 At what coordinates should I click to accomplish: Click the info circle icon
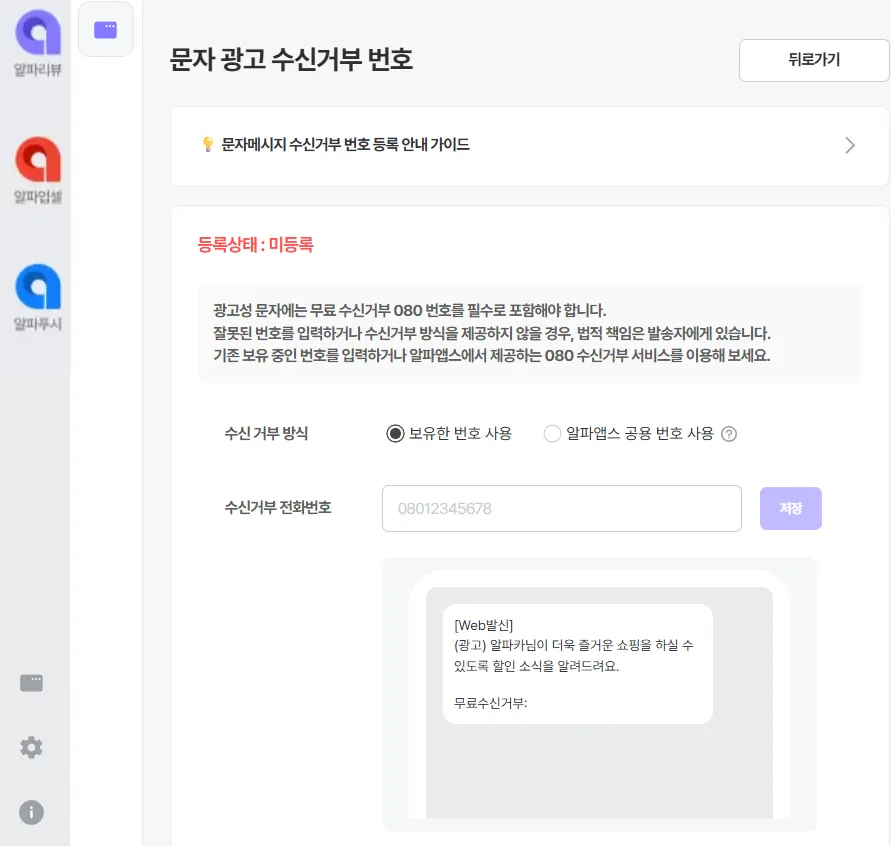(31, 812)
